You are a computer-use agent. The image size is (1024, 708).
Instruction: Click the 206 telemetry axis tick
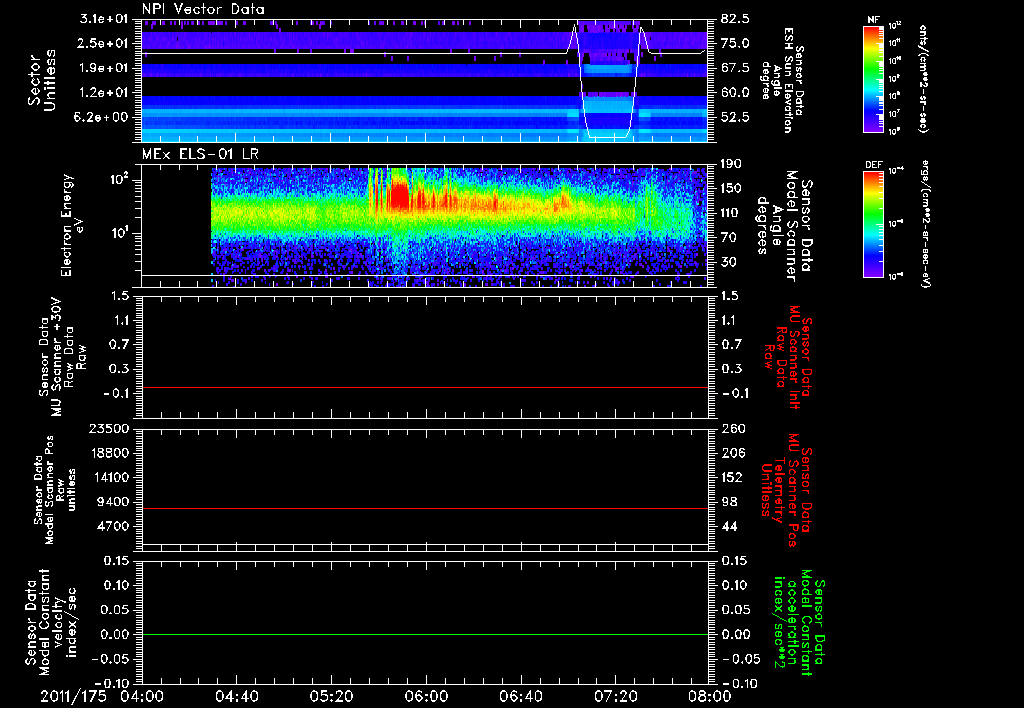point(731,453)
